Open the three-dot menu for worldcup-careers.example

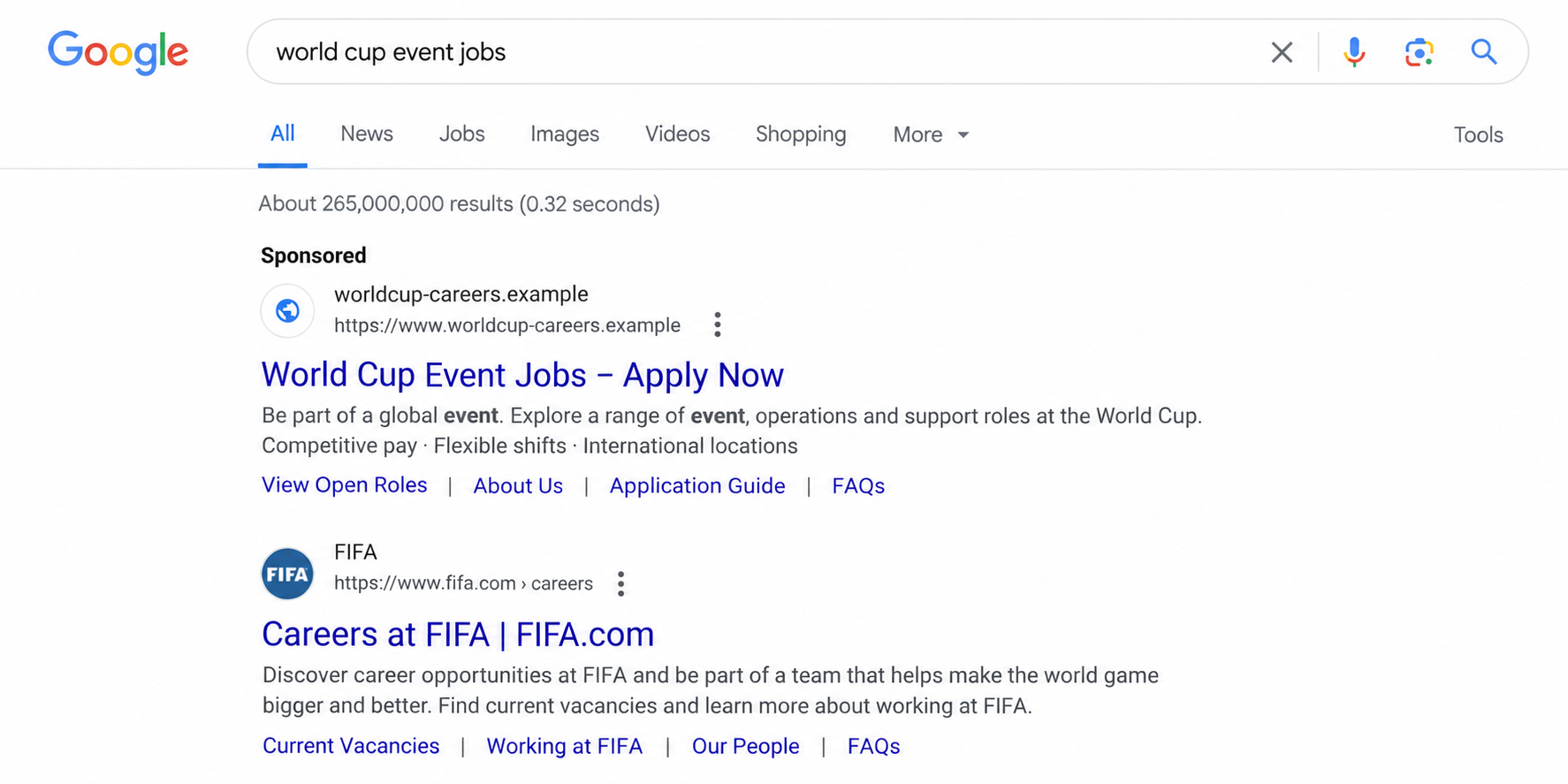click(x=718, y=324)
